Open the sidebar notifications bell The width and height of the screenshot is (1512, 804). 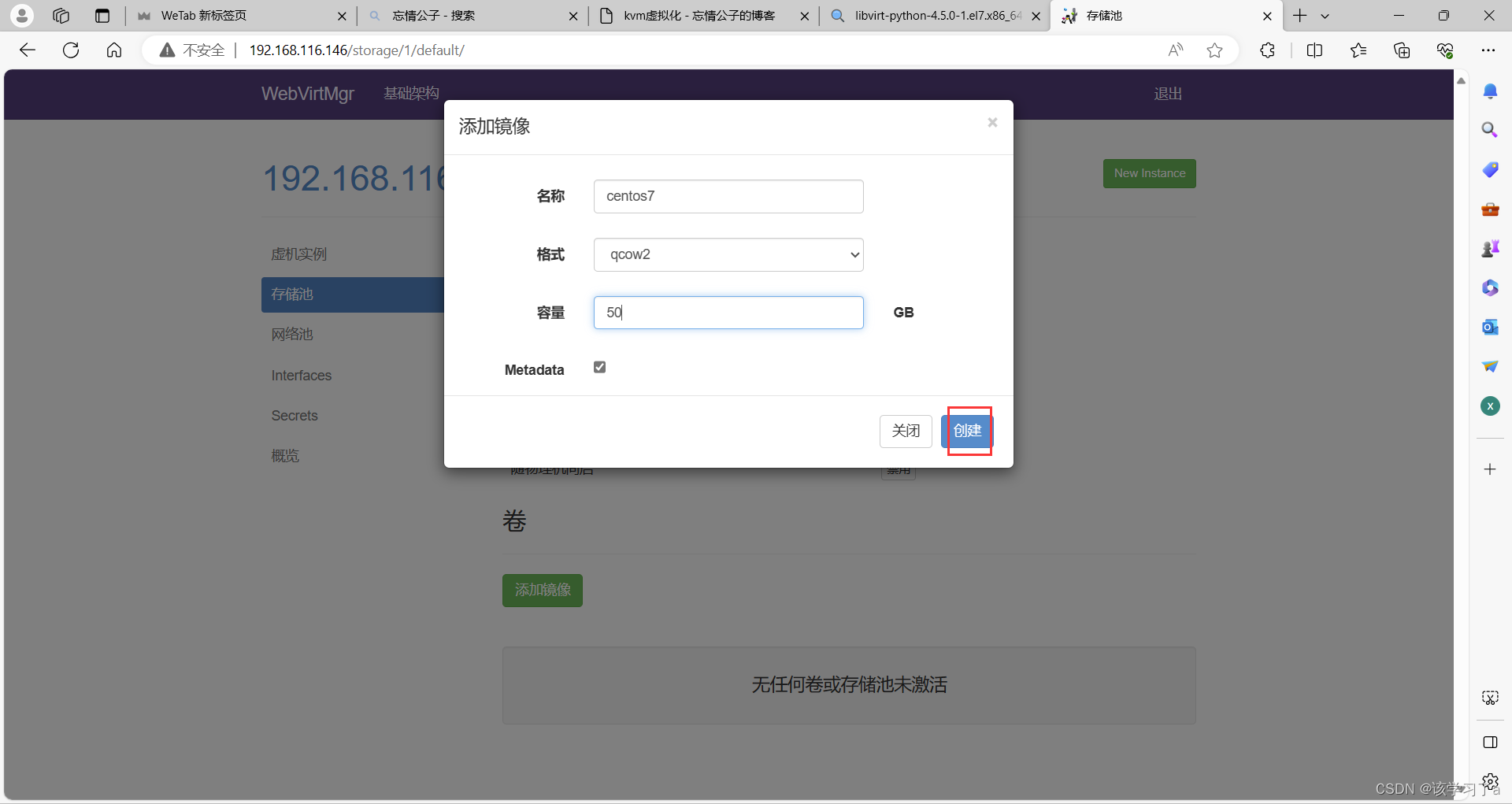coord(1490,91)
